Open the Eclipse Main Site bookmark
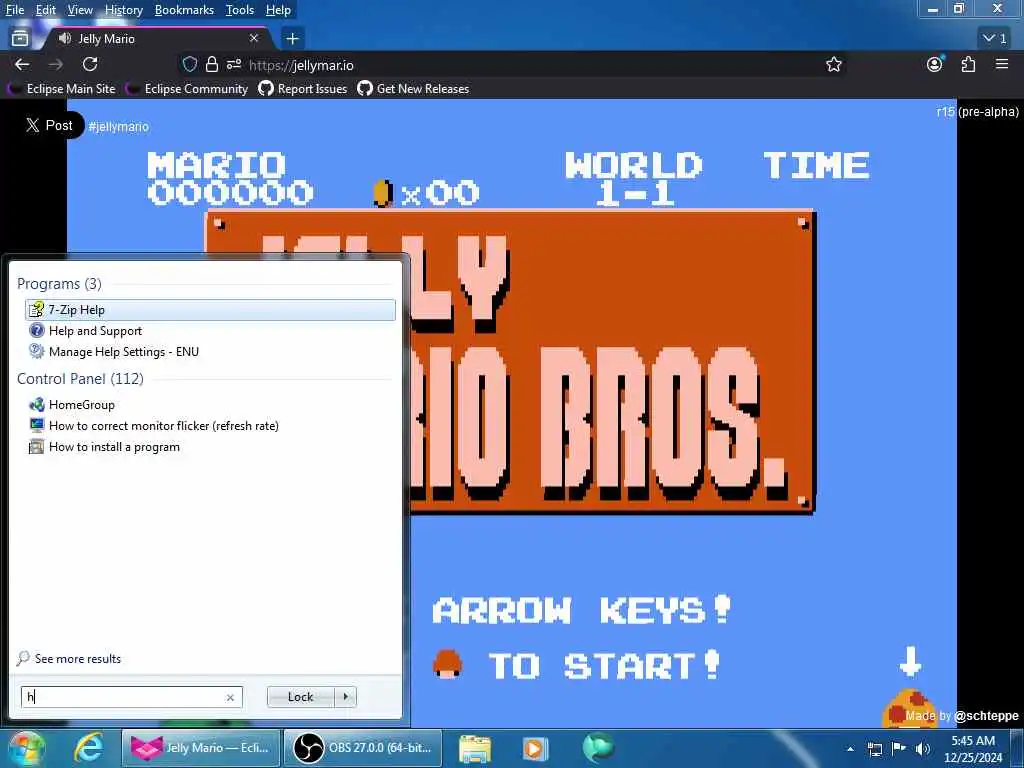Image resolution: width=1024 pixels, height=768 pixels. 63,89
